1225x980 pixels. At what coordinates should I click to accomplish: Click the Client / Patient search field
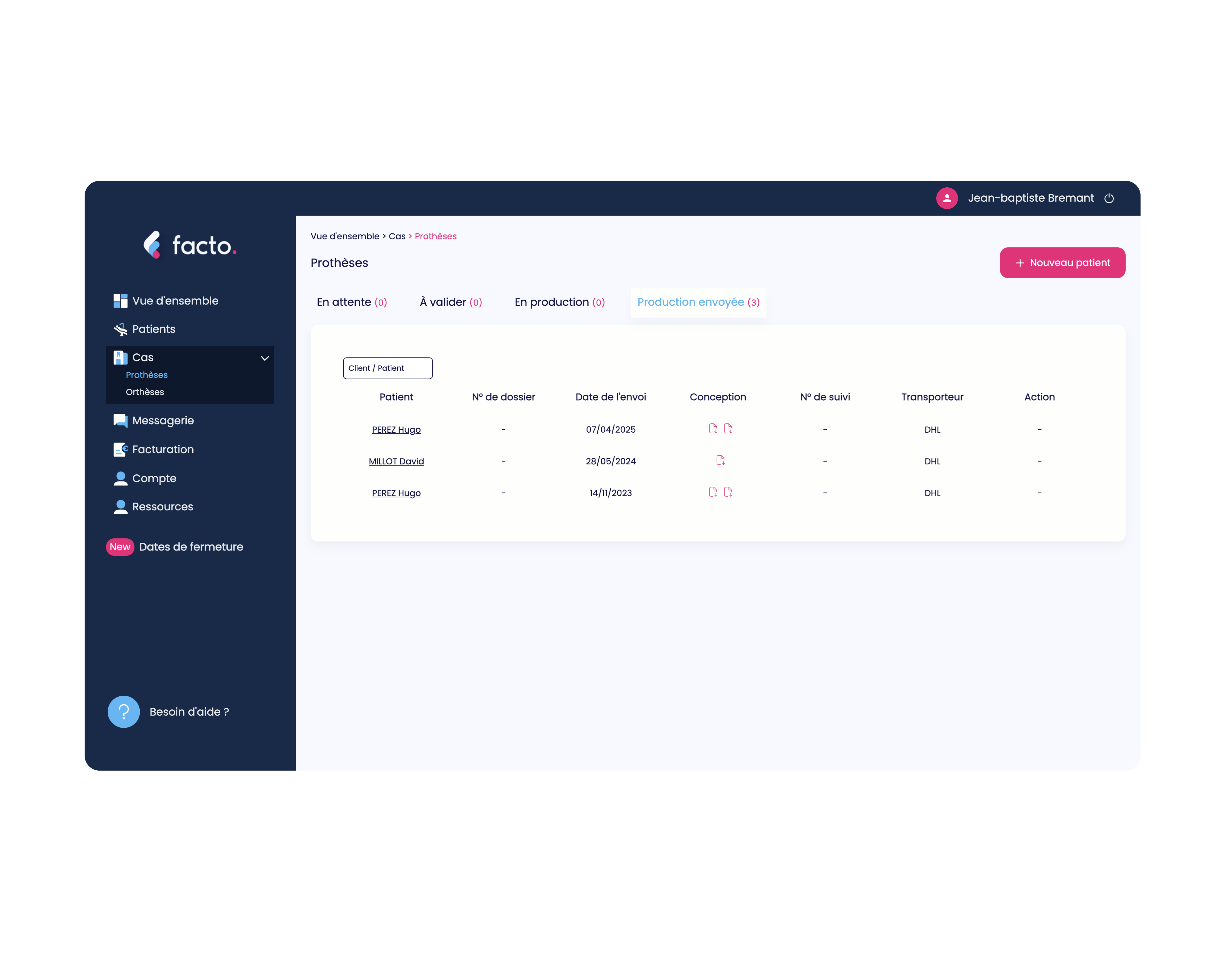tap(388, 368)
